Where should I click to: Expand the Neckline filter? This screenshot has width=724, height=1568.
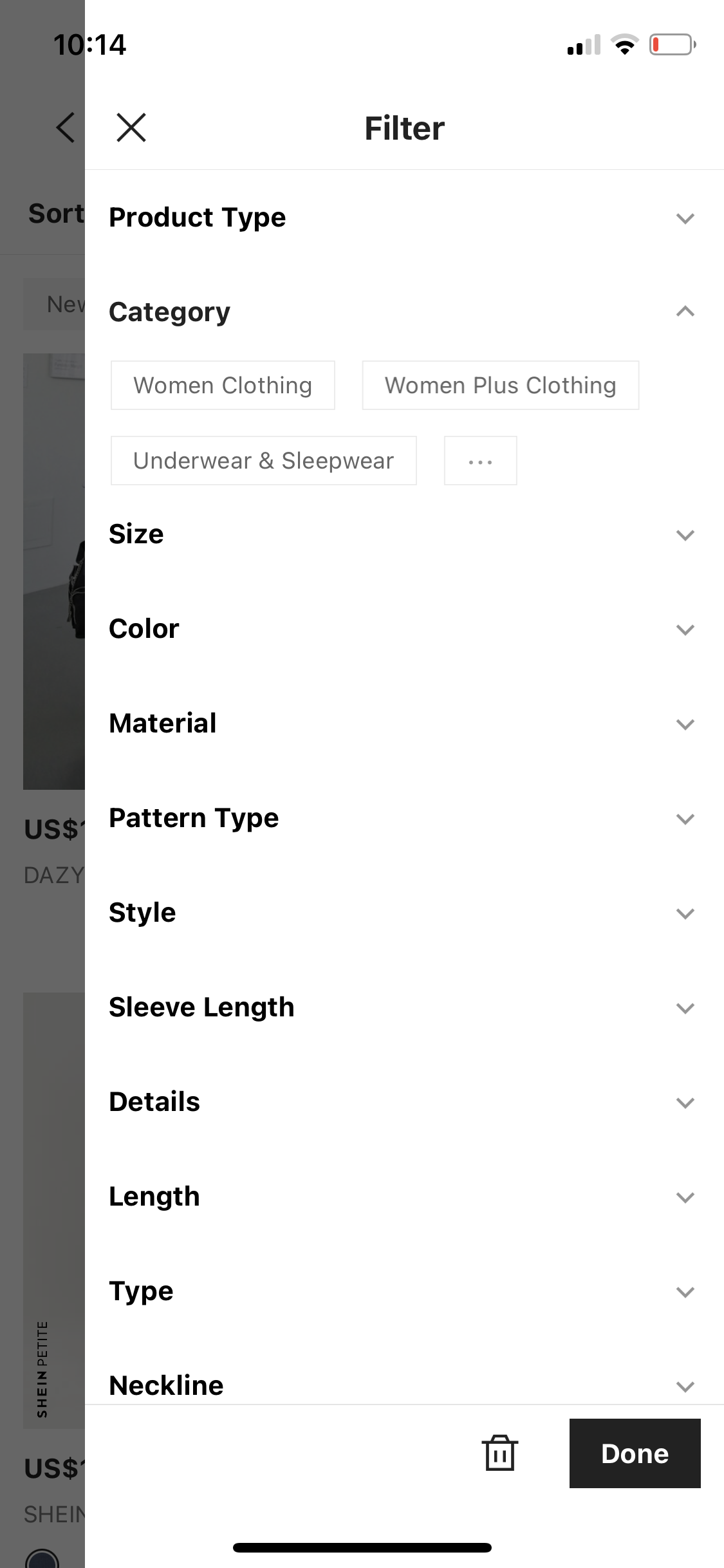685,1386
